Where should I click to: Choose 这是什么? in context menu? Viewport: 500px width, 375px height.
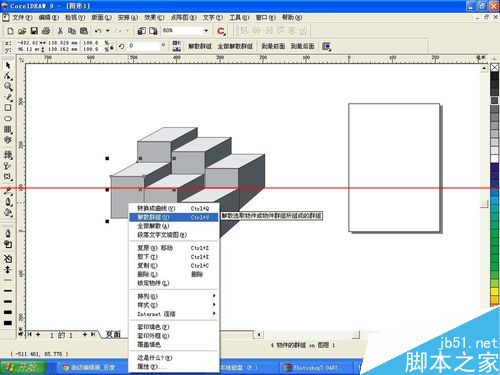(173, 357)
